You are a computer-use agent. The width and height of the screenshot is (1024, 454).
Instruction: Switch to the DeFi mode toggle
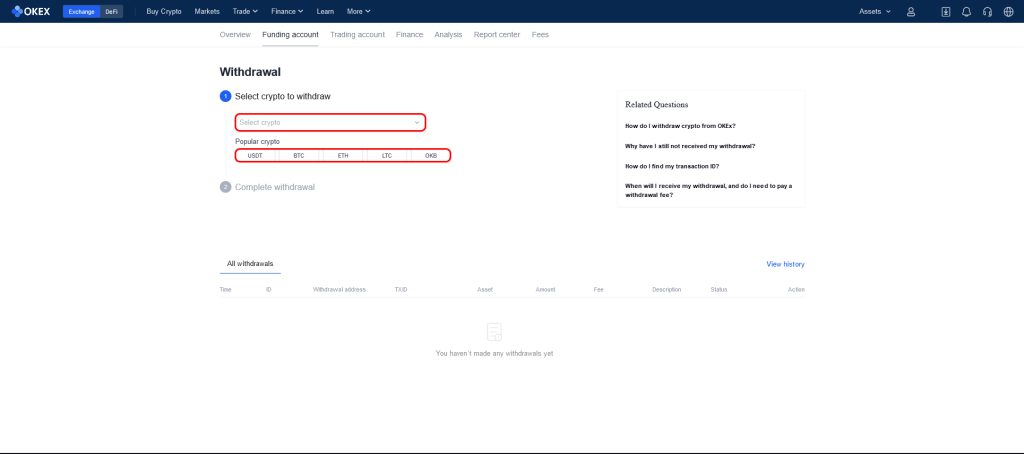point(111,11)
